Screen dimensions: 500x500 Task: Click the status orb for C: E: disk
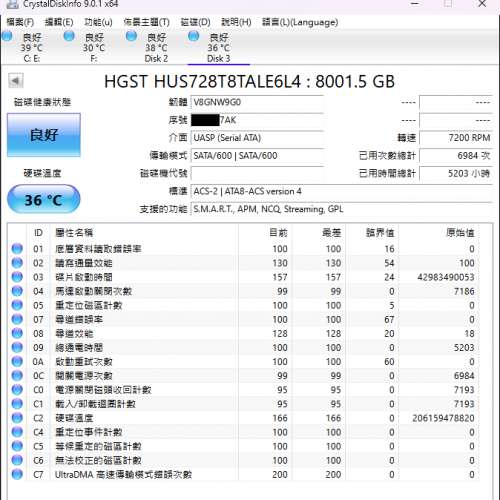(7, 36)
